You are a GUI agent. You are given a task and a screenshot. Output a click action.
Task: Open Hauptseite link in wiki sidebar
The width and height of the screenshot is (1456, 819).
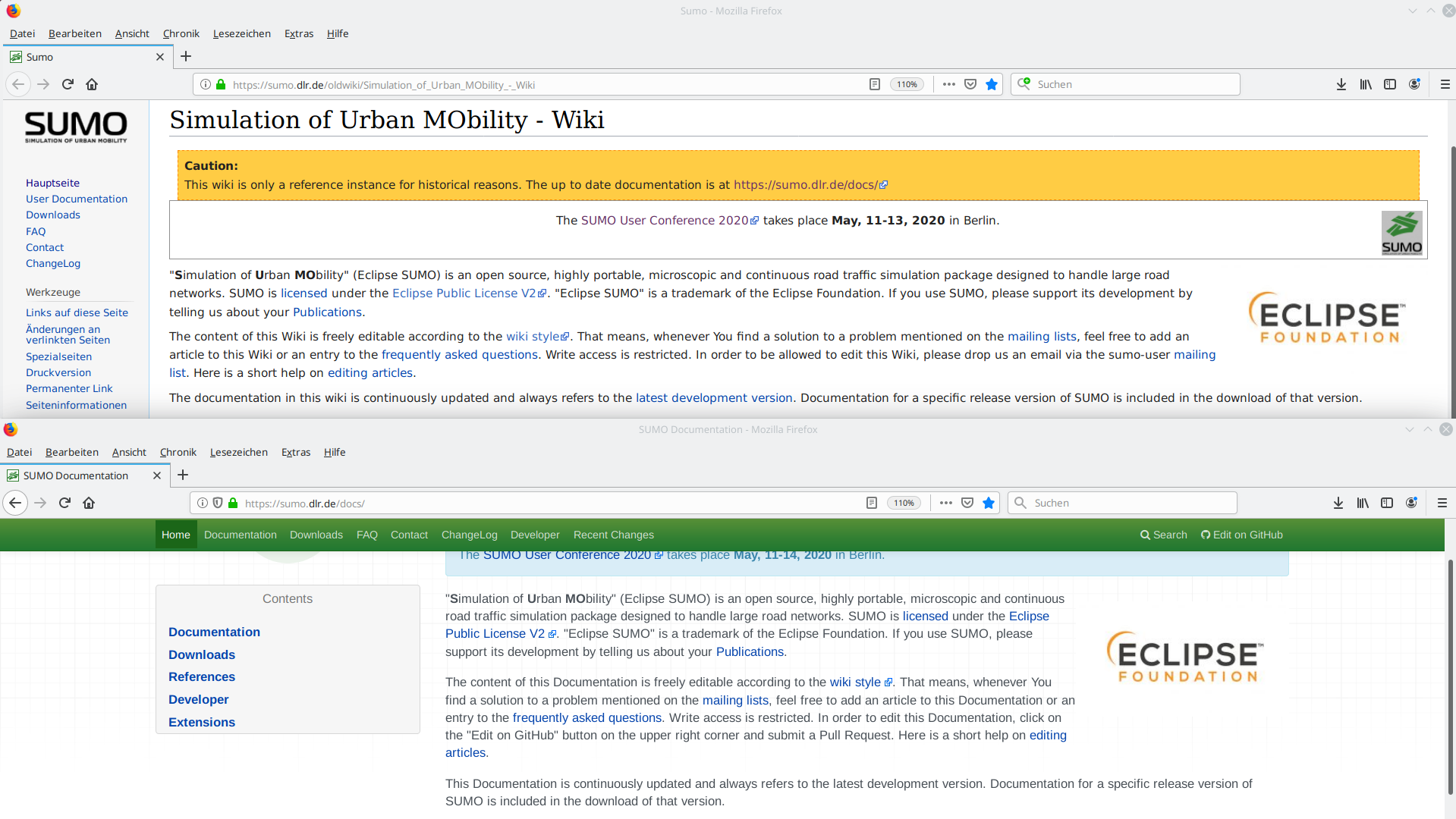(52, 183)
